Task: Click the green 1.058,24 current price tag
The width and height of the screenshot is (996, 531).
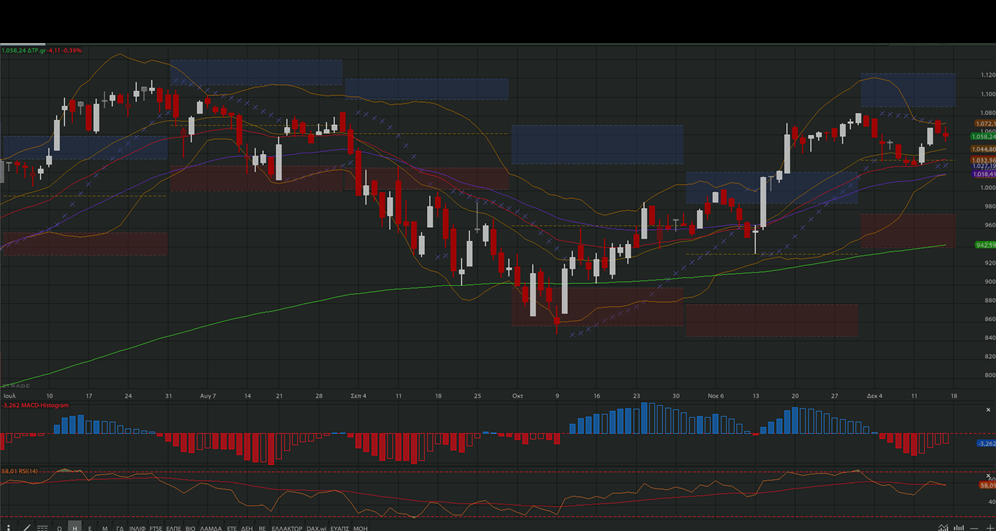Action: click(983, 137)
